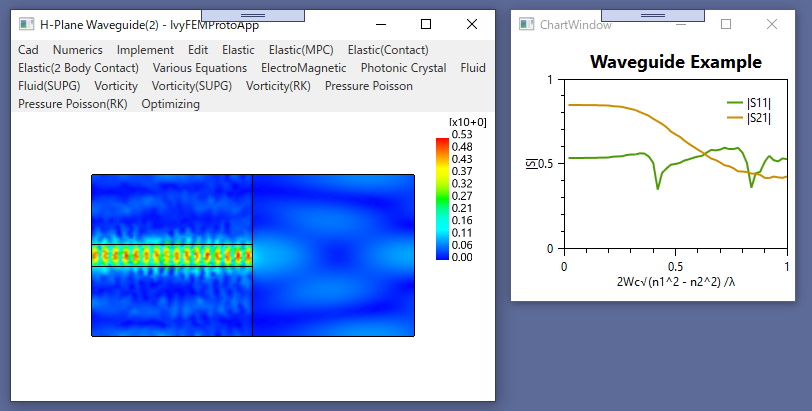Close the ChartWindow
The width and height of the screenshot is (812, 411).
pos(772,24)
